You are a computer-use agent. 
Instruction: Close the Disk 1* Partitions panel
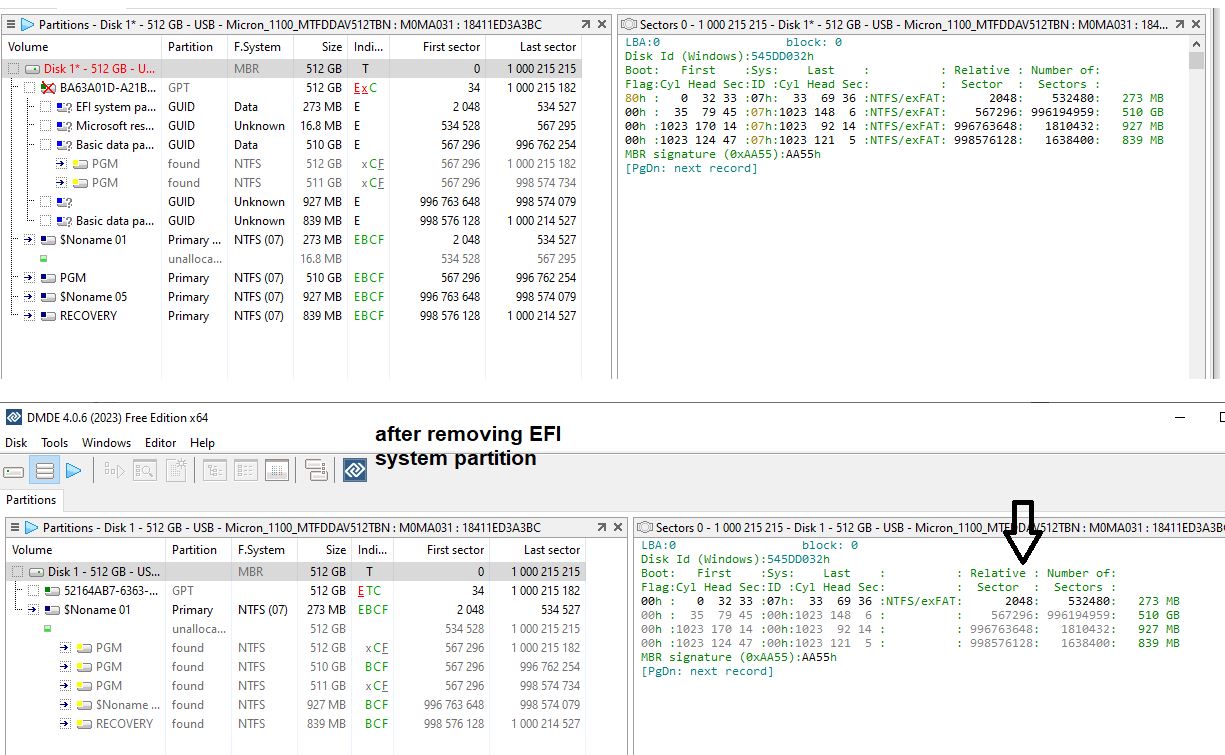tap(601, 24)
